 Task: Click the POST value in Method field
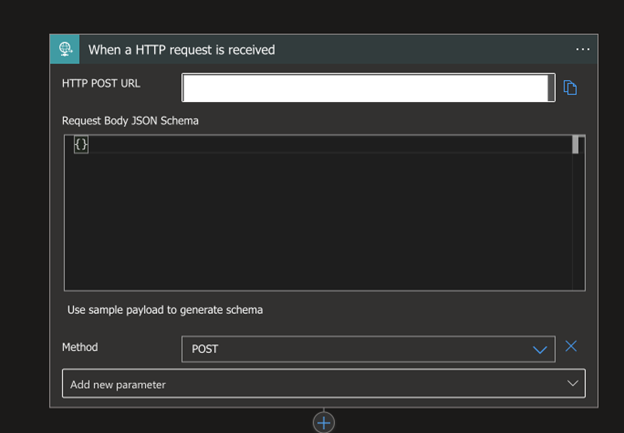[205, 349]
